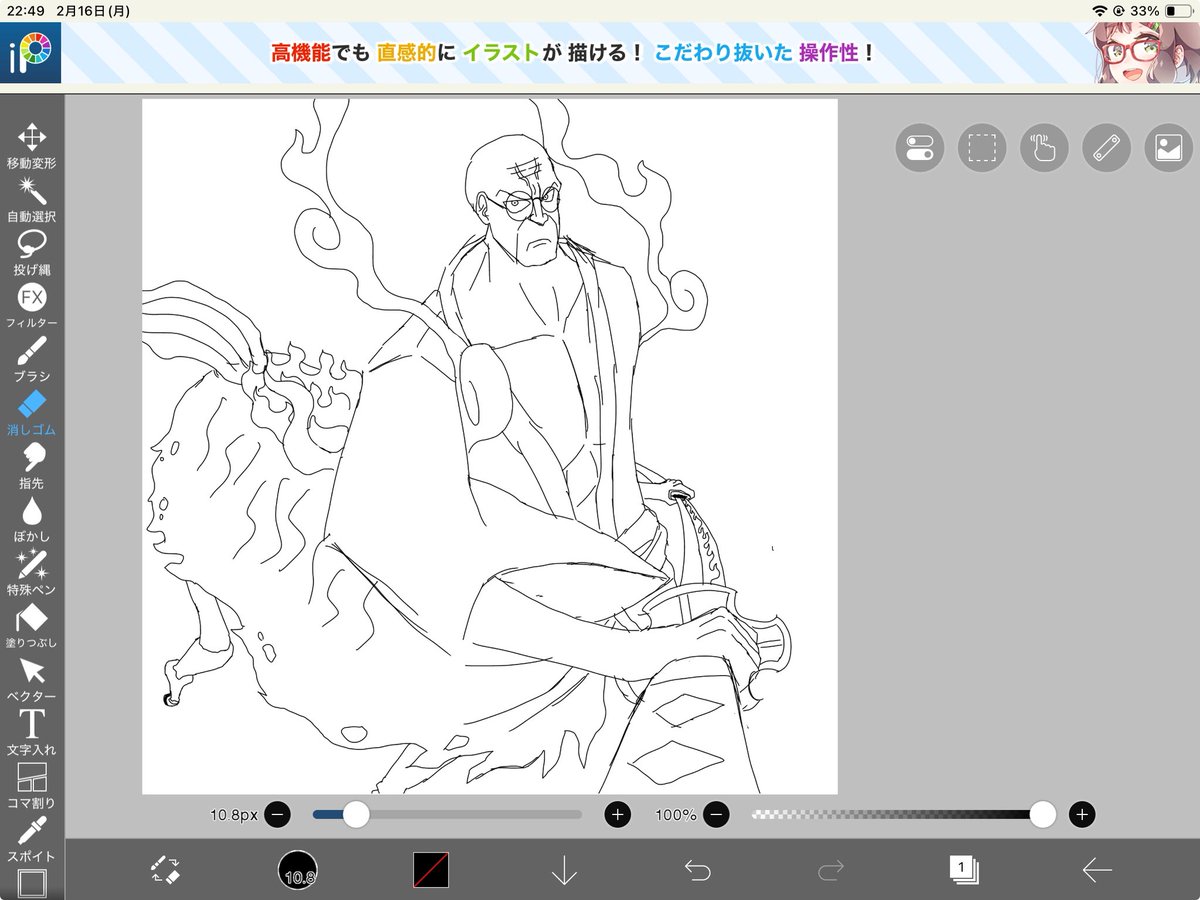This screenshot has height=900, width=1200.
Task: Decrease brush thickness with minus button
Action: (278, 815)
